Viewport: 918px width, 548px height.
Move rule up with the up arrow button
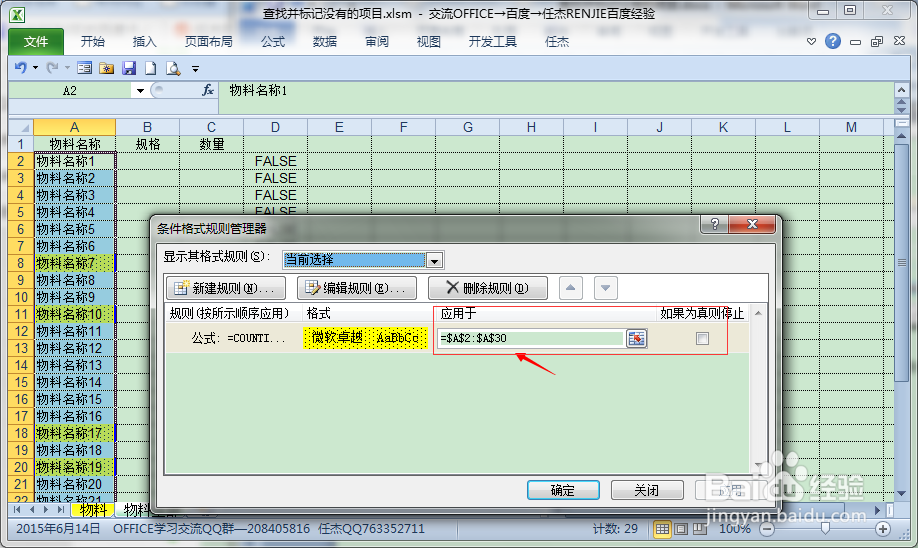[570, 288]
